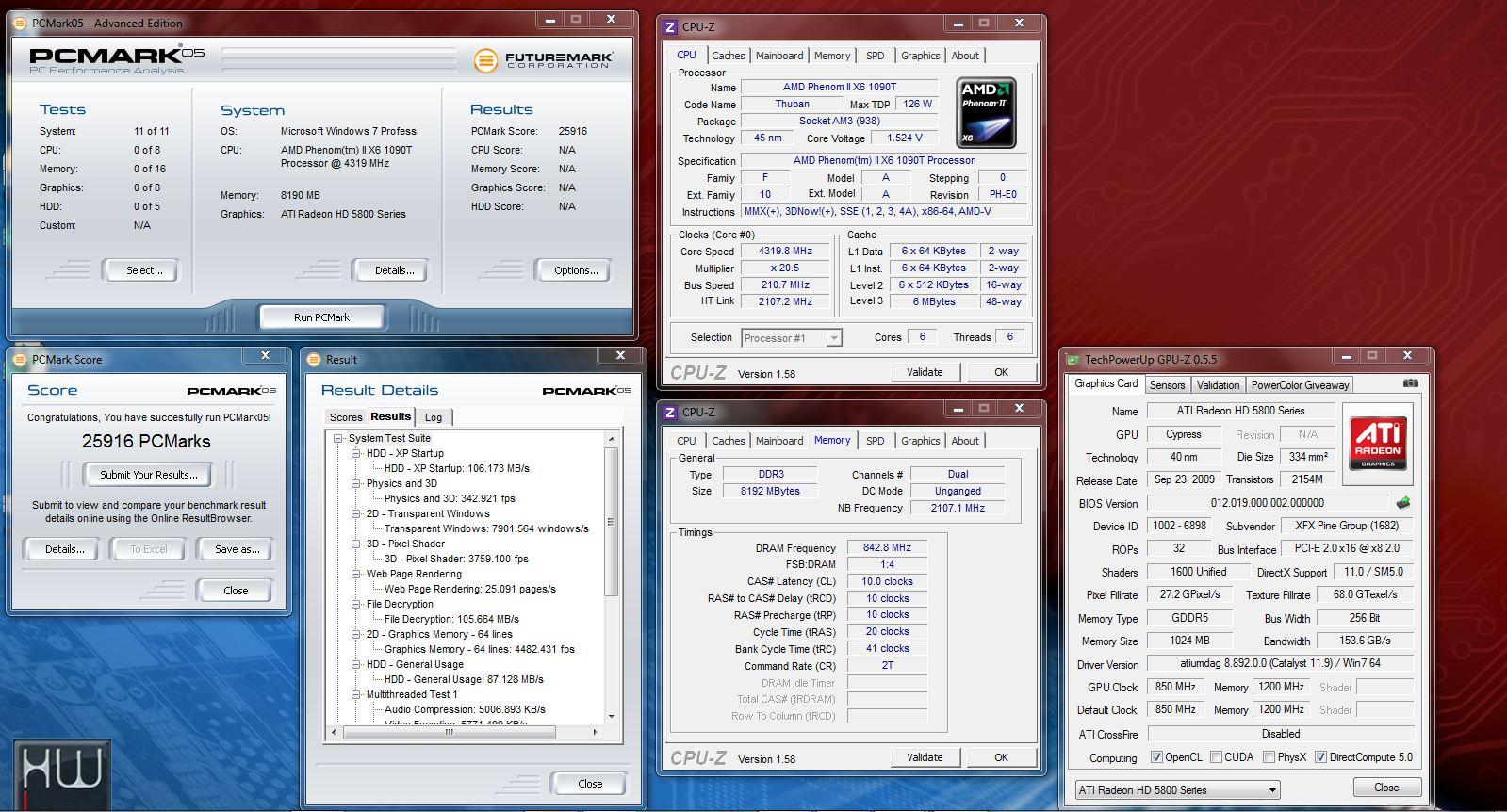Toggle the DirectCompute 5.0 checkbox

[x=1320, y=756]
